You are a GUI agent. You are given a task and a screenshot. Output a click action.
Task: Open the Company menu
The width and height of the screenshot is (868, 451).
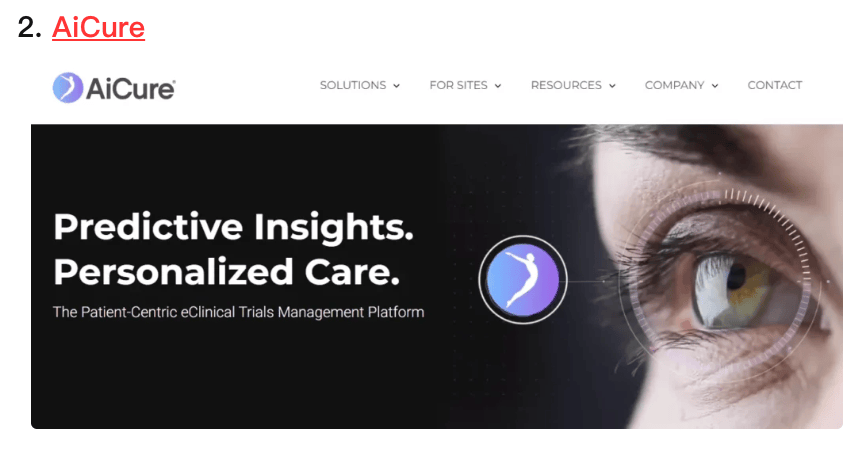tap(674, 85)
